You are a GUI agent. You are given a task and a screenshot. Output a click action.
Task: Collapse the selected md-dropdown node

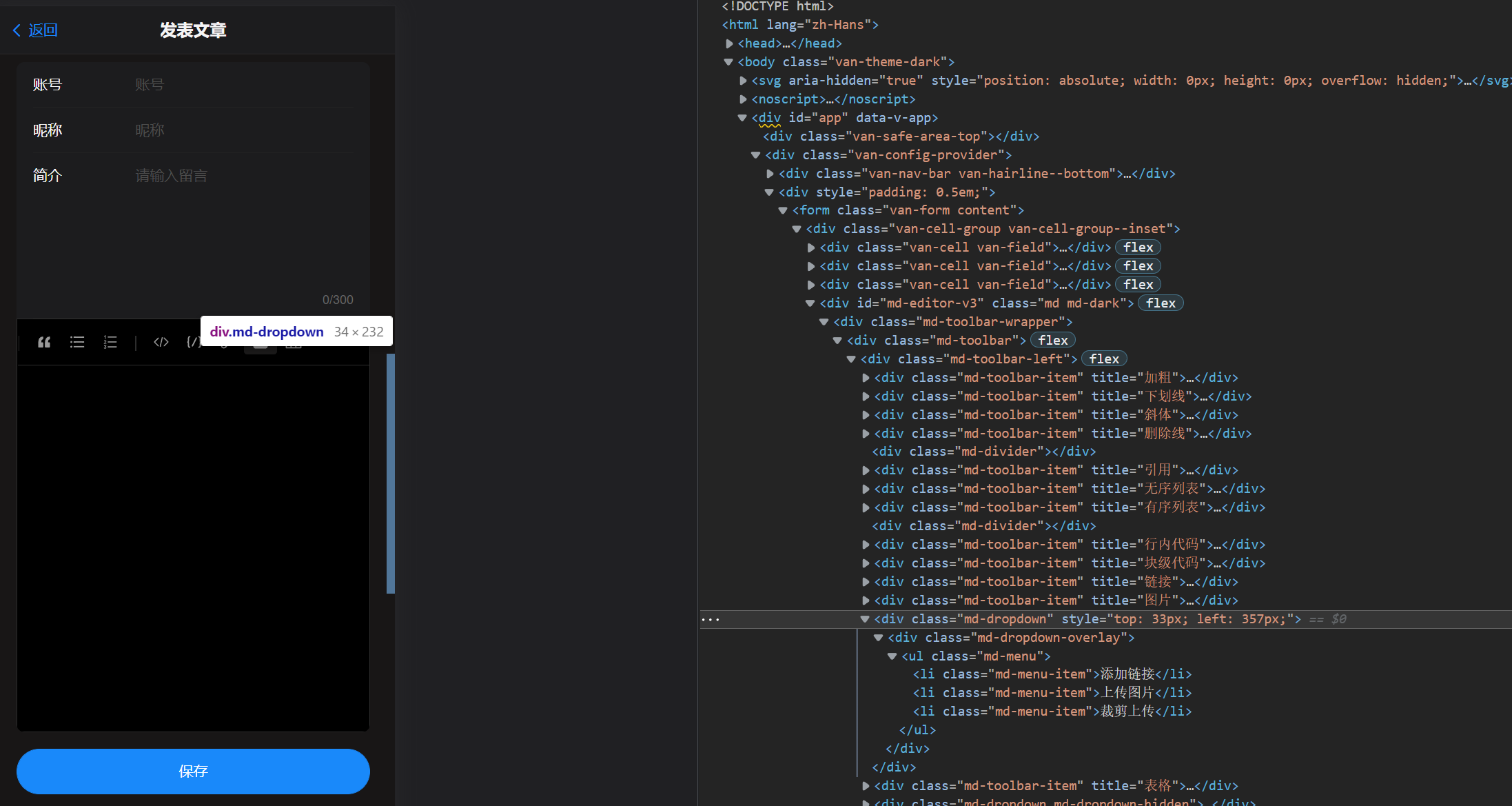(865, 619)
